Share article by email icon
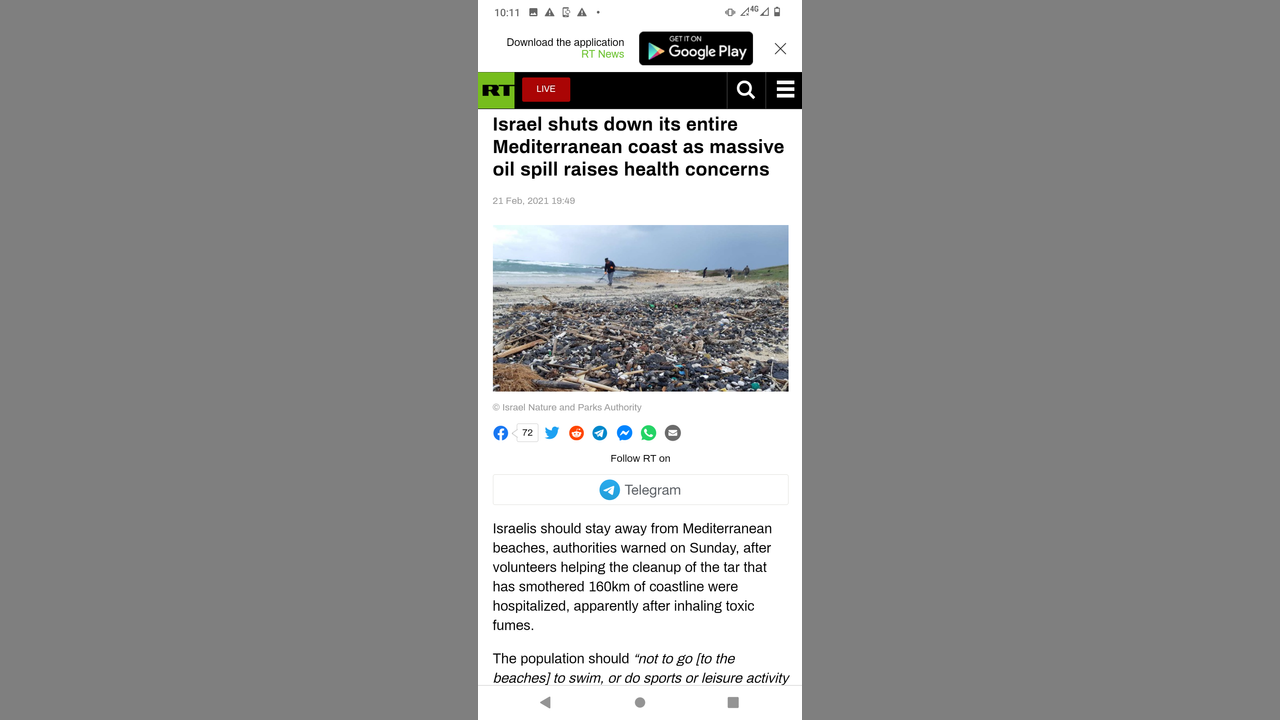 point(673,433)
